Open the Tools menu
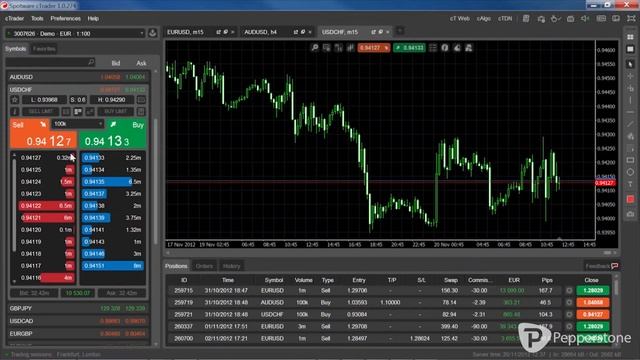This screenshot has width=640, height=360. click(x=37, y=18)
